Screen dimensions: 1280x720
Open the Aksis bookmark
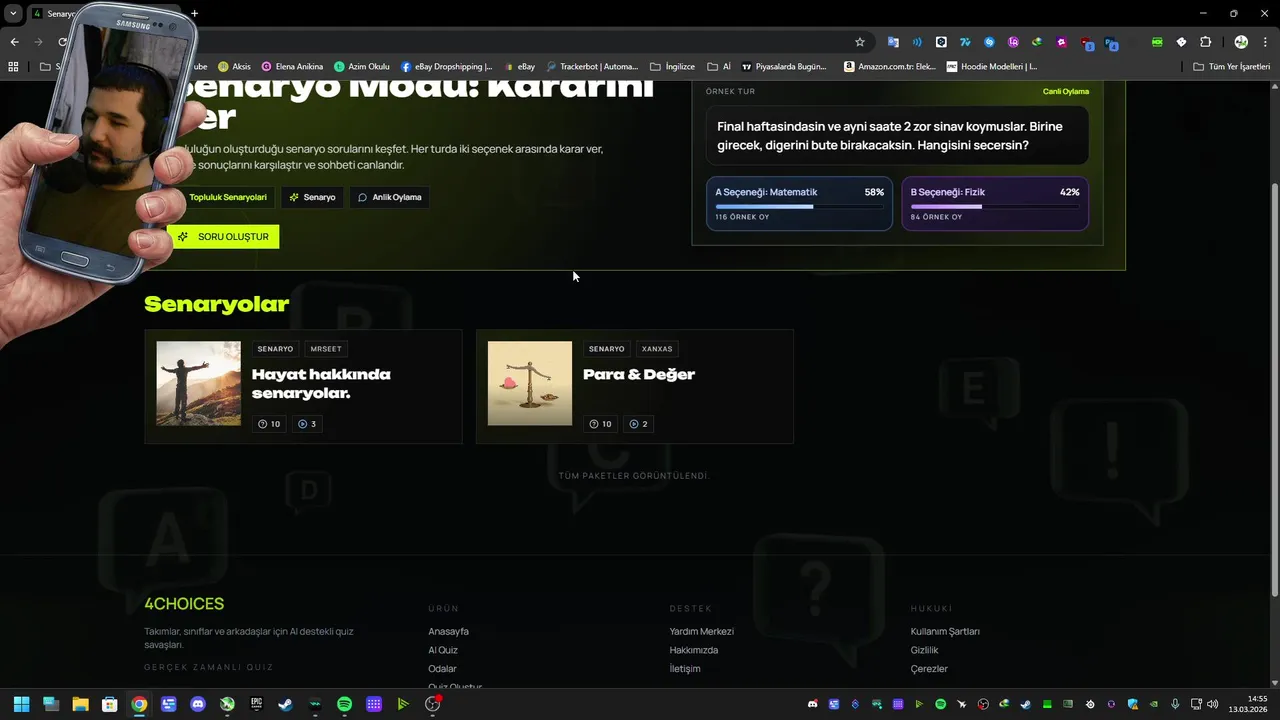(x=235, y=67)
